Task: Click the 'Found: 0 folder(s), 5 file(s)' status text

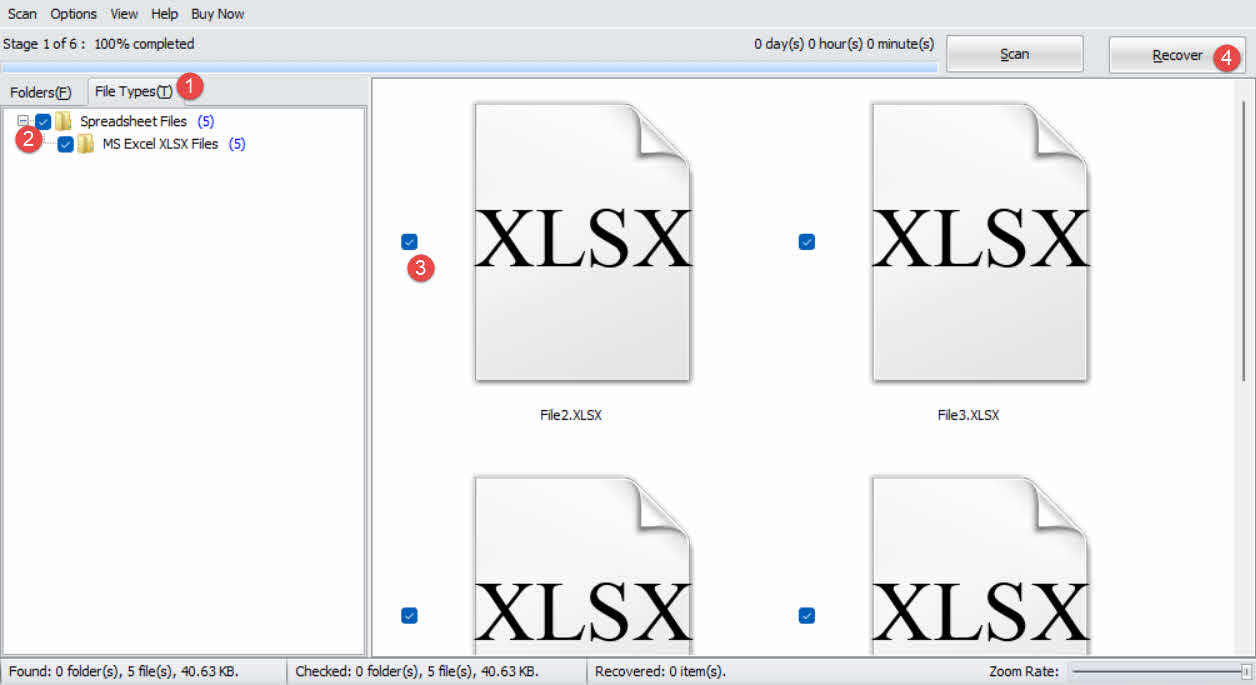Action: click(124, 671)
